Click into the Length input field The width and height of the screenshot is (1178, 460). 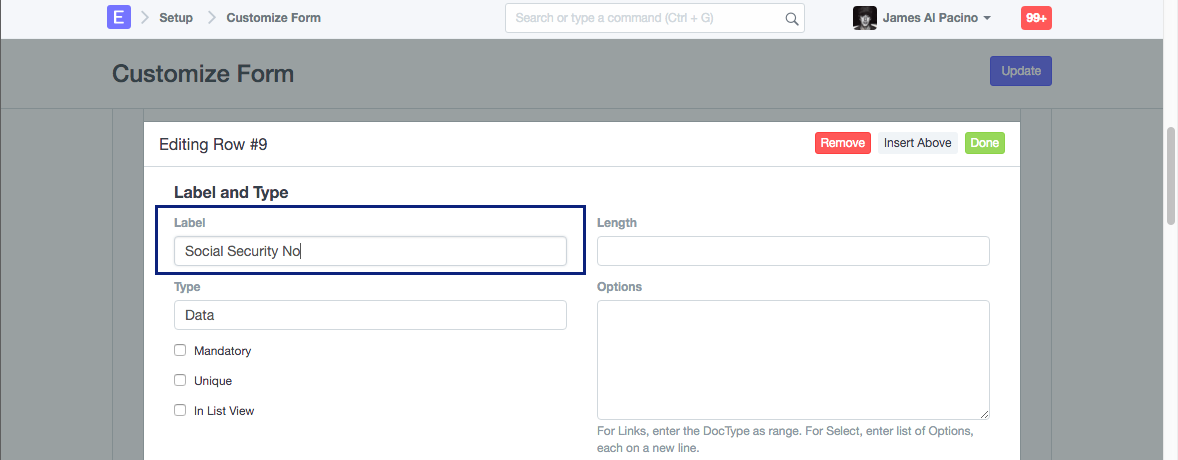[x=793, y=251]
